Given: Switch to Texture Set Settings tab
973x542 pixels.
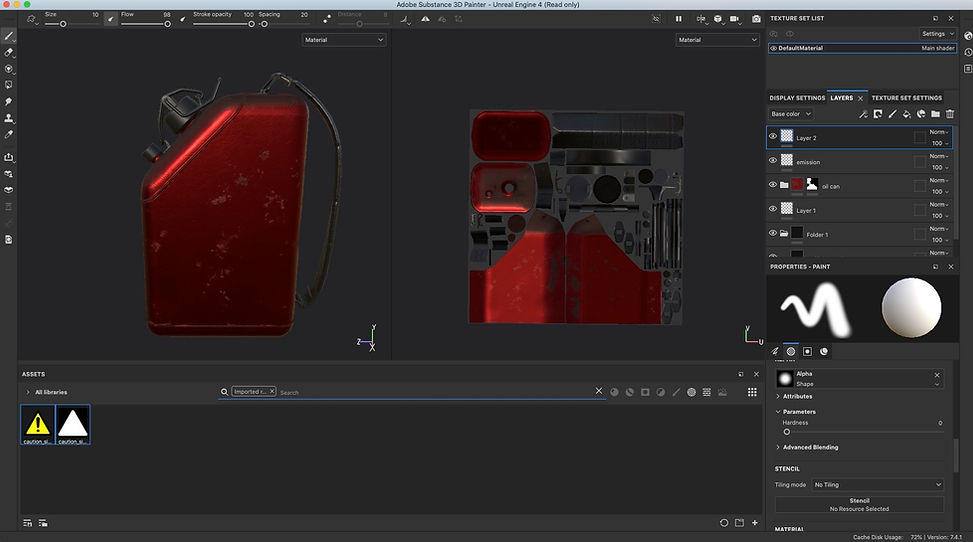Looking at the screenshot, I should click(x=907, y=98).
